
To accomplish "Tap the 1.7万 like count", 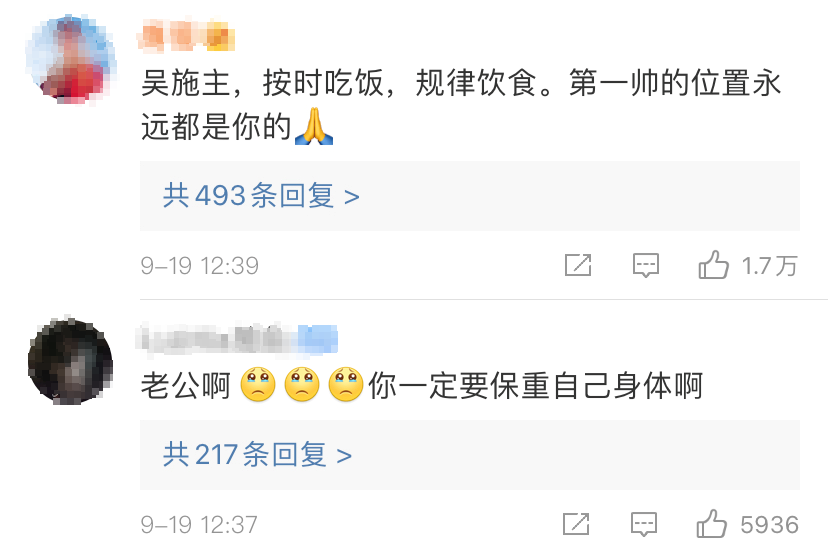I will [x=769, y=266].
